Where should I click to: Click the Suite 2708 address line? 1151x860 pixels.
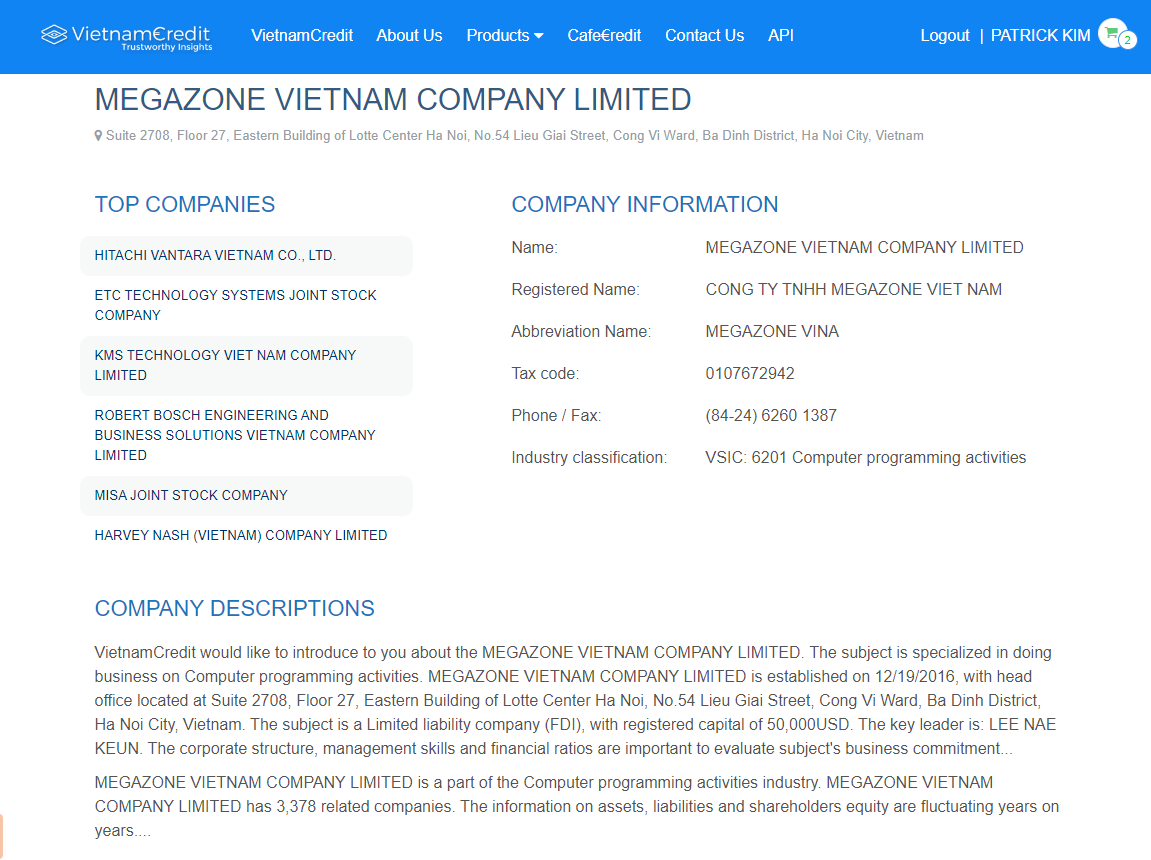click(x=515, y=136)
